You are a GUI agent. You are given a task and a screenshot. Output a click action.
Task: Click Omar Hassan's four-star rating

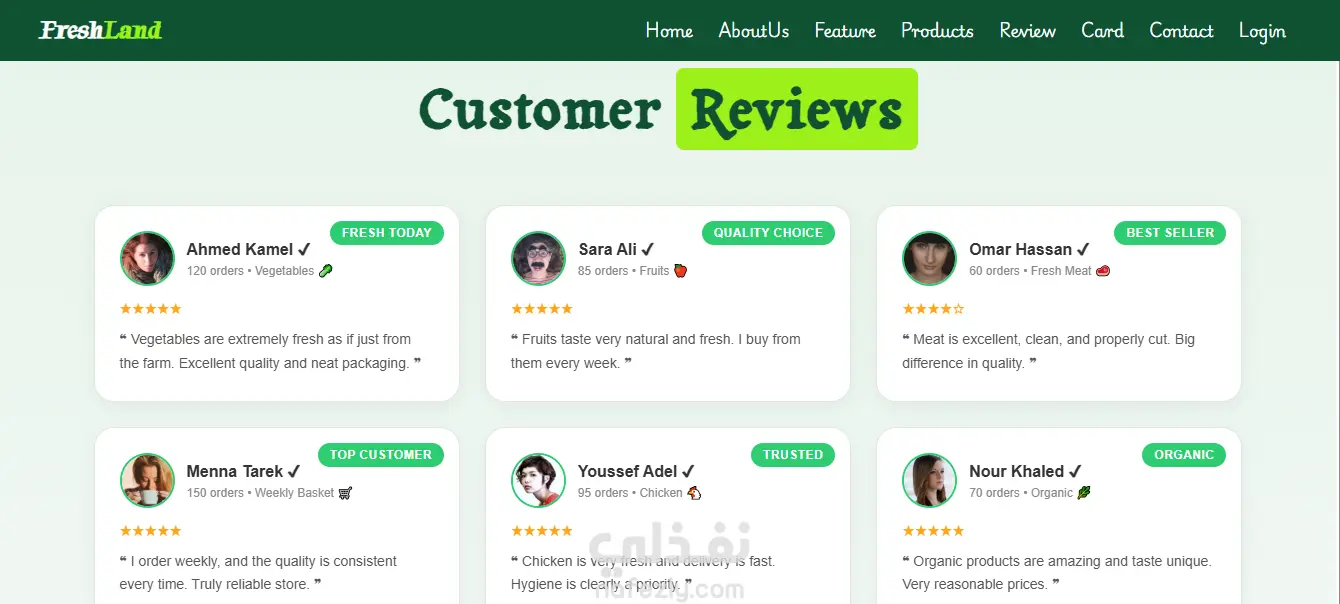933,309
